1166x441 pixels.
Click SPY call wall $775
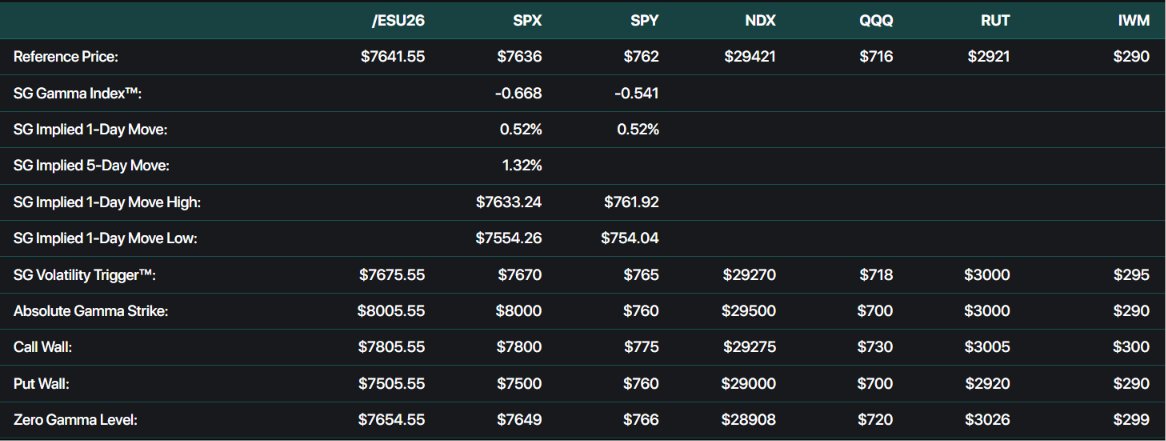(x=641, y=347)
